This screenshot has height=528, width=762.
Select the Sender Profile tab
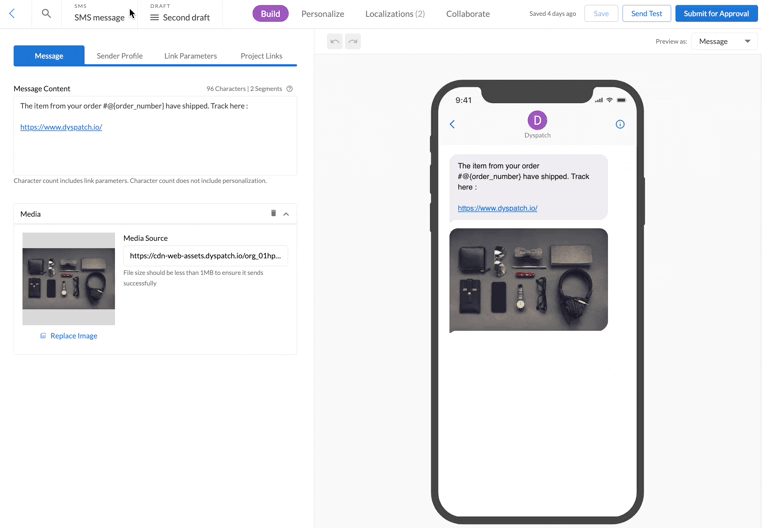[x=120, y=55]
